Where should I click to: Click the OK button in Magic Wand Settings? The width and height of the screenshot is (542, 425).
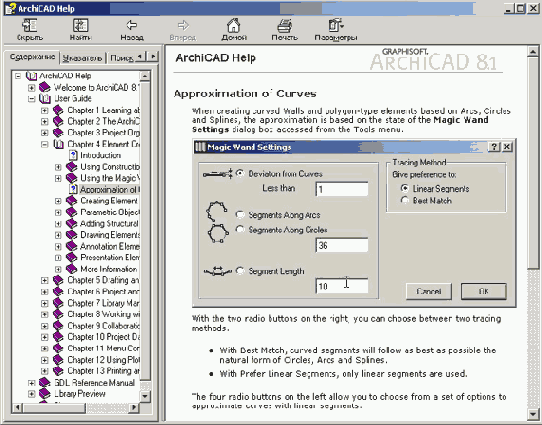[484, 291]
